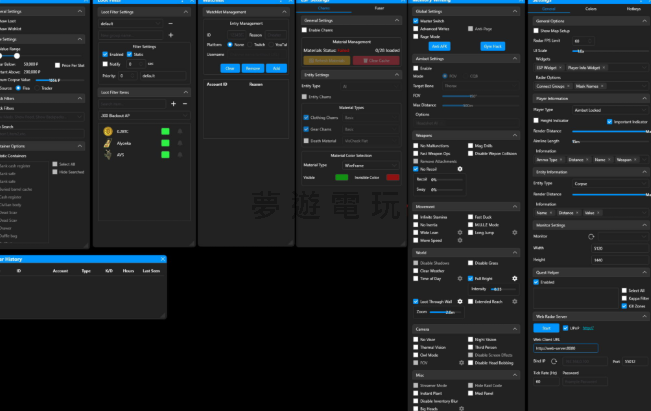Click the minus icon in Loot Filter Items
Viewport: 651px width, 411px height.
tap(184, 103)
